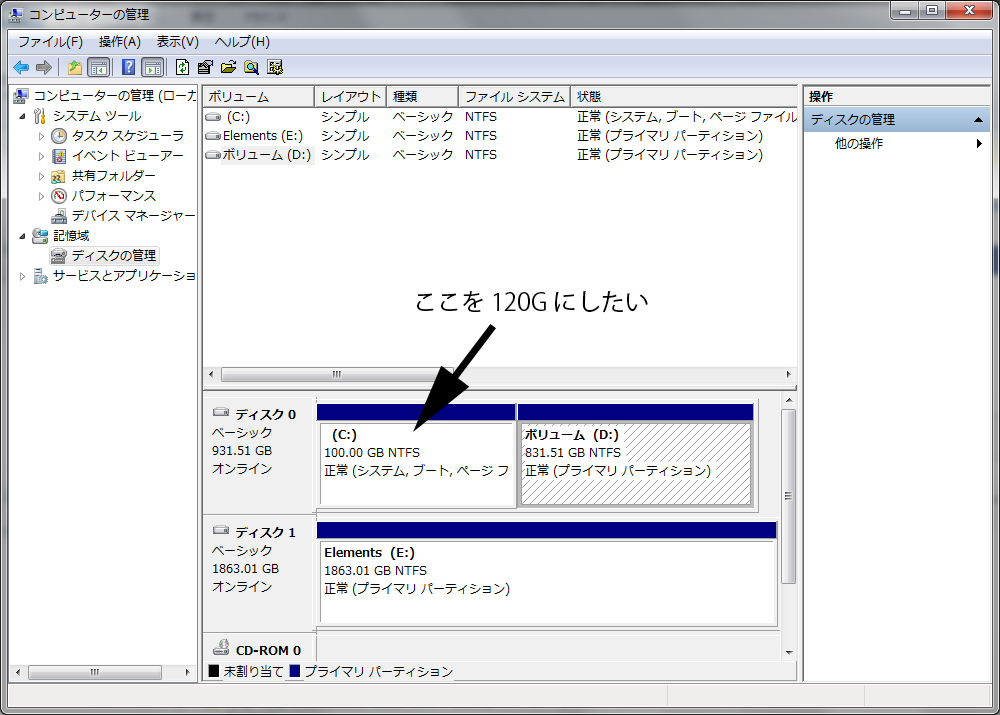The image size is (1000, 715).
Task: Open the 操作(A) menu
Action: click(119, 42)
